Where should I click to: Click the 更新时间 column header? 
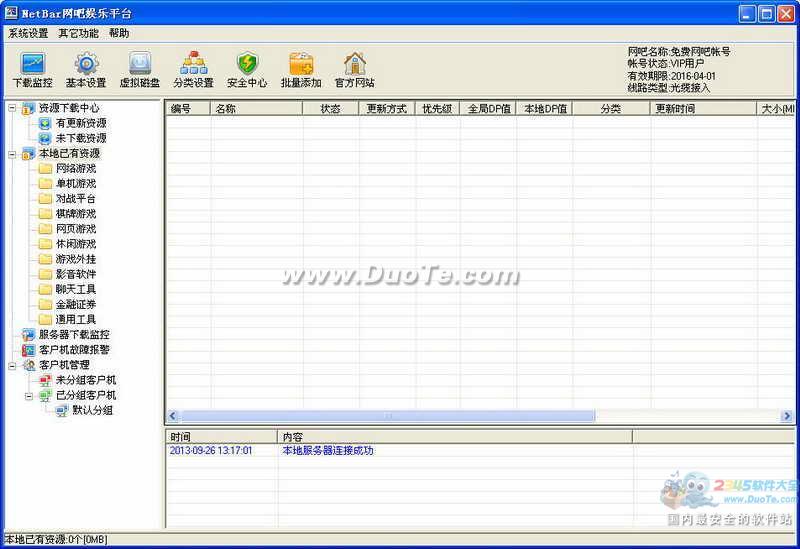point(704,108)
